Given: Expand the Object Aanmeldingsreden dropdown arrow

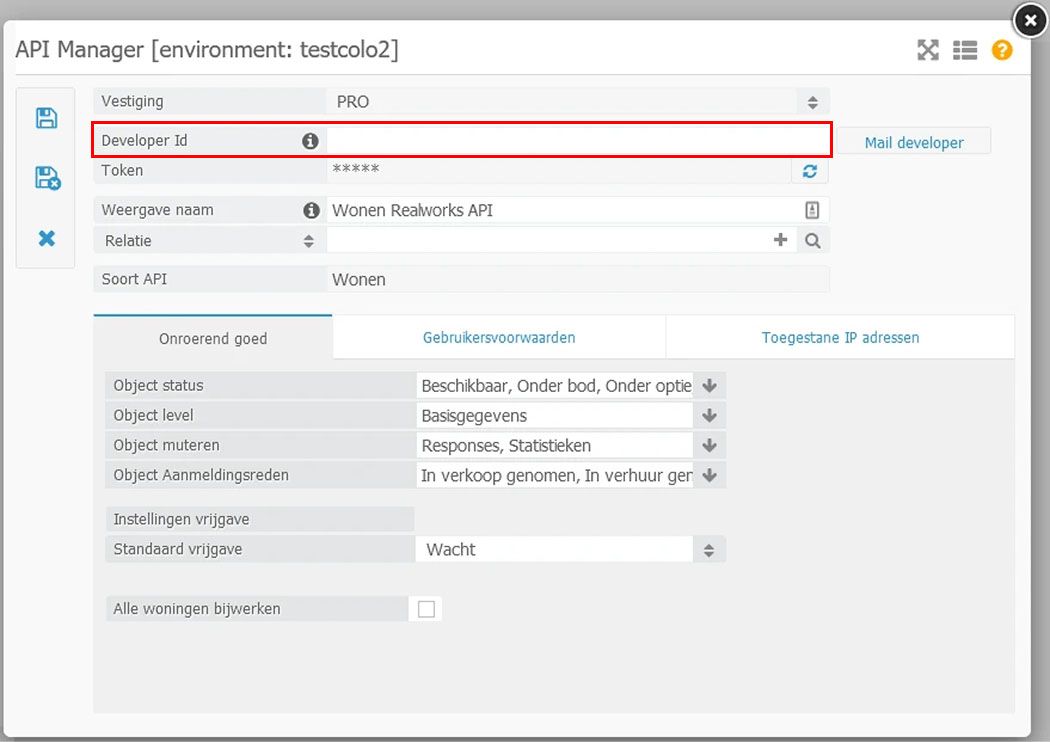Looking at the screenshot, I should 710,475.
